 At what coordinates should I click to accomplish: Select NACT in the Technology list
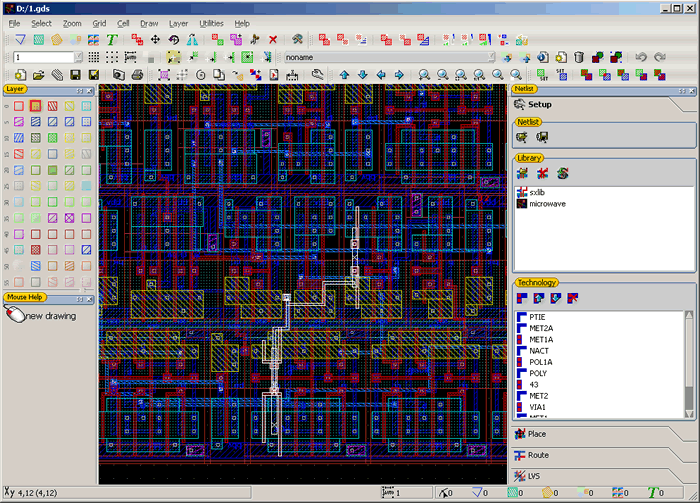539,351
